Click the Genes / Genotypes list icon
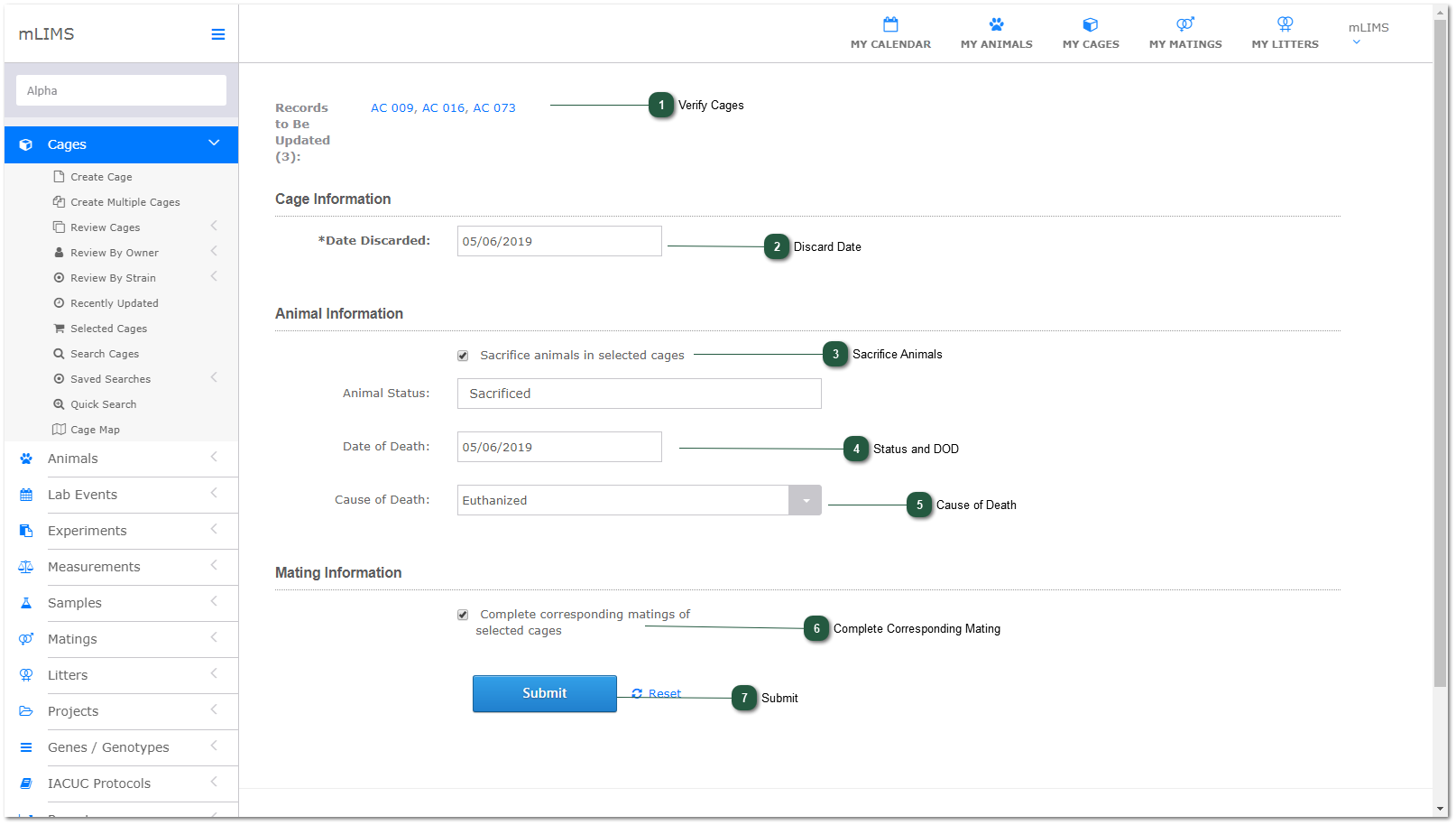 26,747
